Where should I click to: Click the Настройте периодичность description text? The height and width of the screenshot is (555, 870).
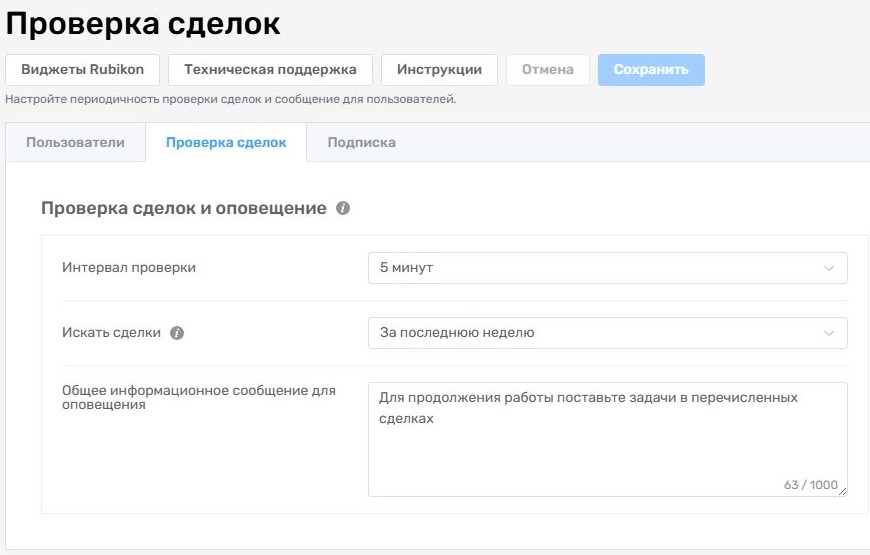point(231,99)
